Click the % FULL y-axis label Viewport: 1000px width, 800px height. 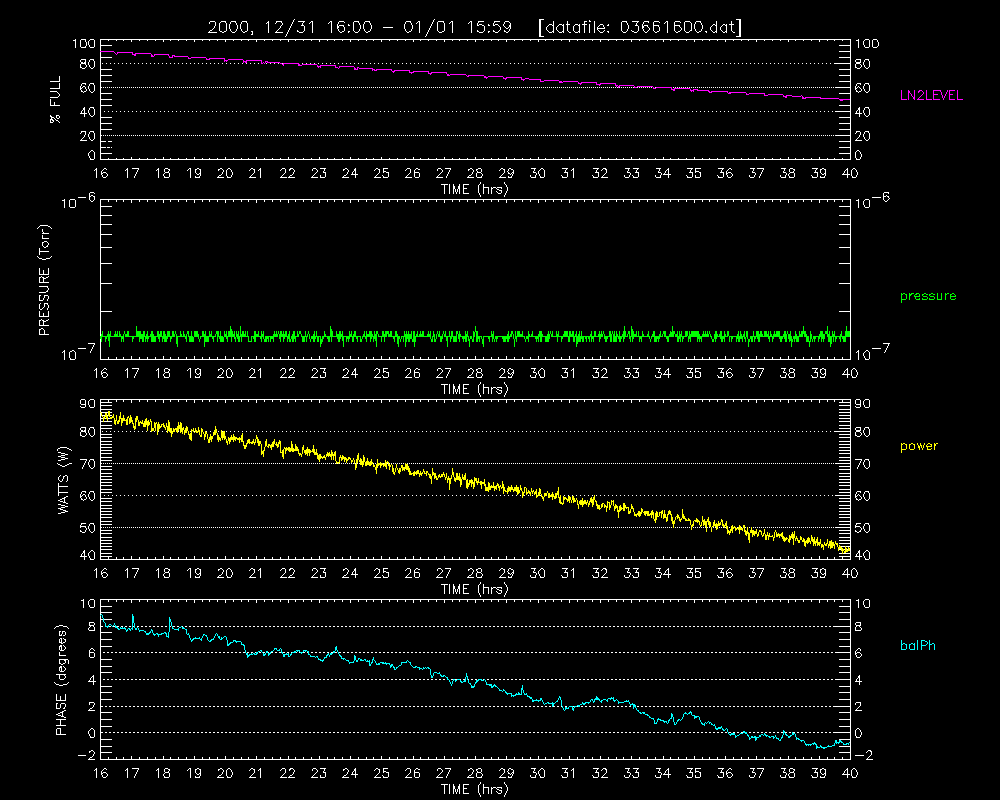(x=55, y=100)
